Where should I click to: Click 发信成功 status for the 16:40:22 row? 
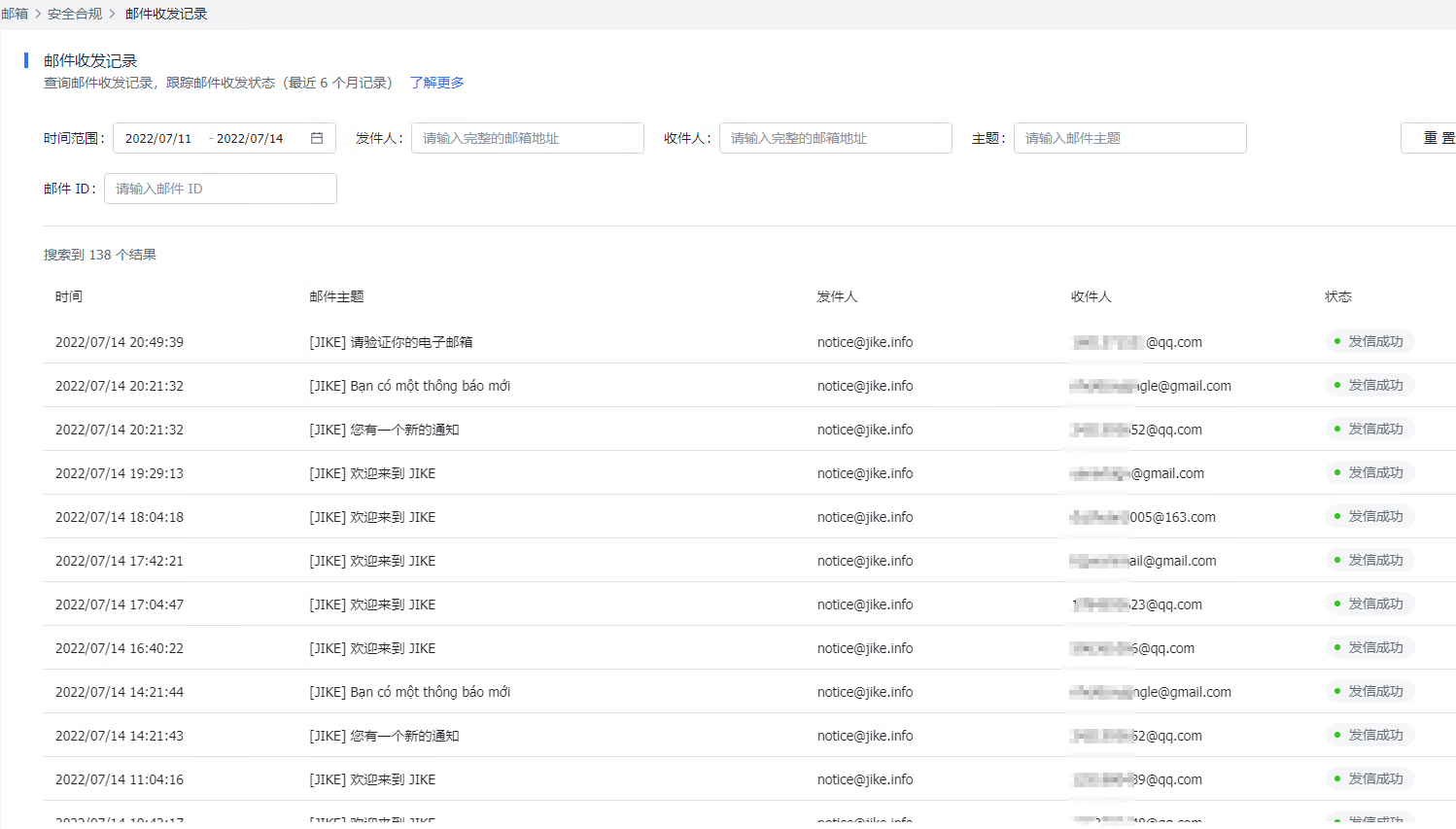point(1369,647)
